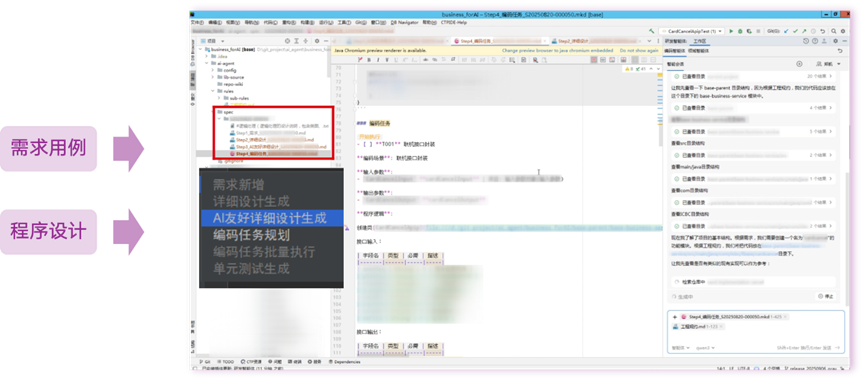
Task: Open Search Everywhere magnifier icon
Action: tap(833, 31)
